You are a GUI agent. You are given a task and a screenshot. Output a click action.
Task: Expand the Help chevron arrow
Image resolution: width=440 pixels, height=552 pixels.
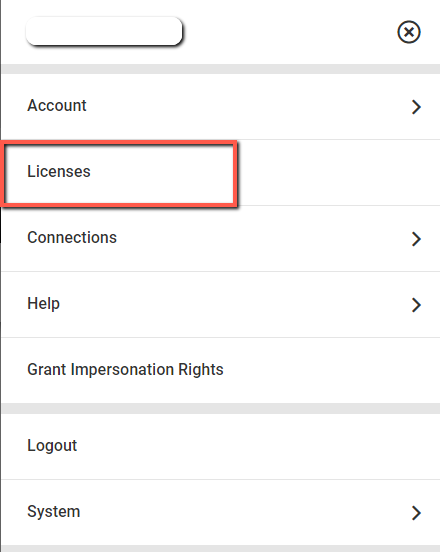click(416, 305)
